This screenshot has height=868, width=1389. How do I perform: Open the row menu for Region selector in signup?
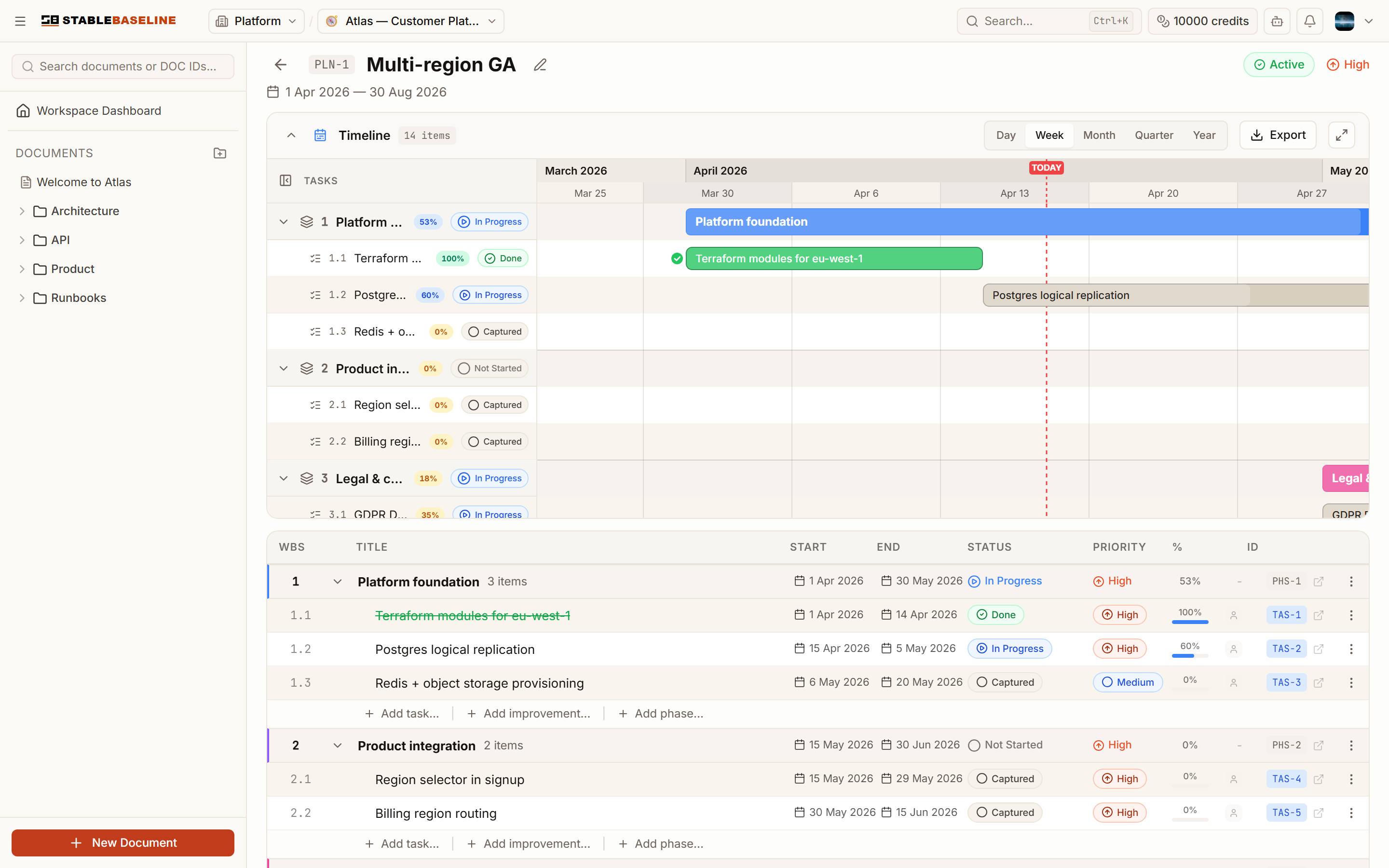[1351, 779]
